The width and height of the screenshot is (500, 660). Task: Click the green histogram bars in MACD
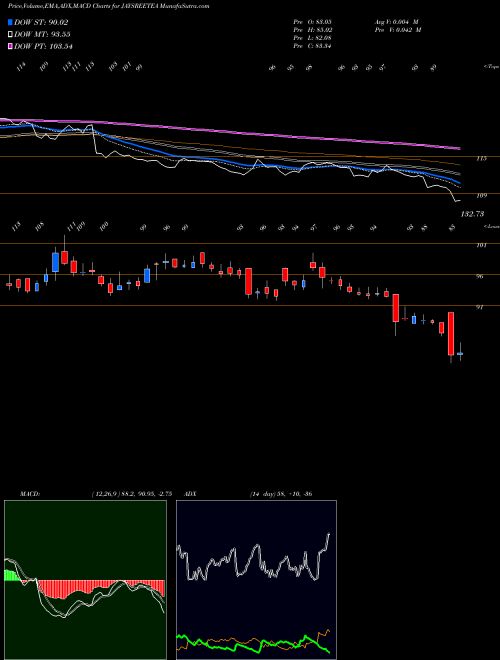[x=12, y=575]
